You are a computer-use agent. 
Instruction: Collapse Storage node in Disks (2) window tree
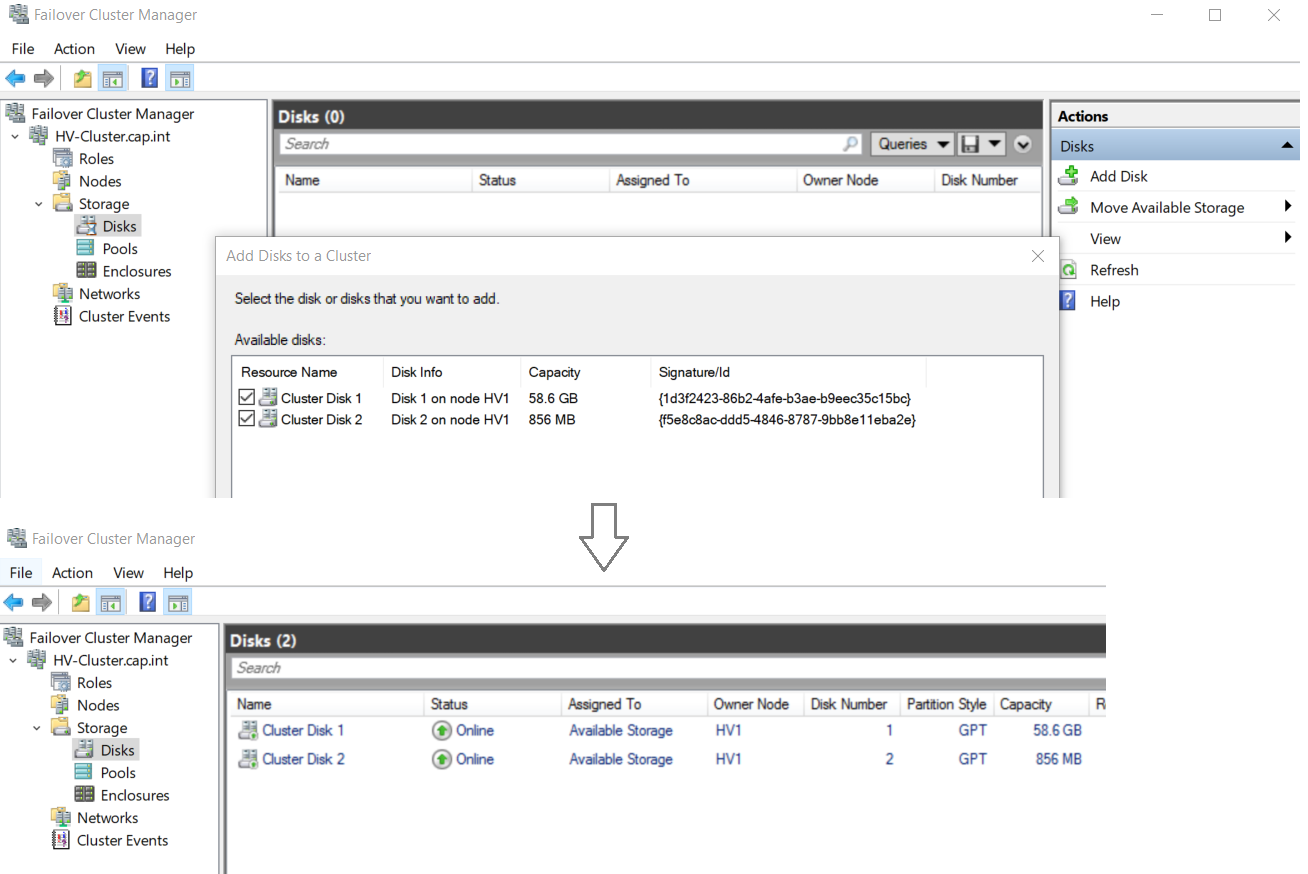[37, 728]
